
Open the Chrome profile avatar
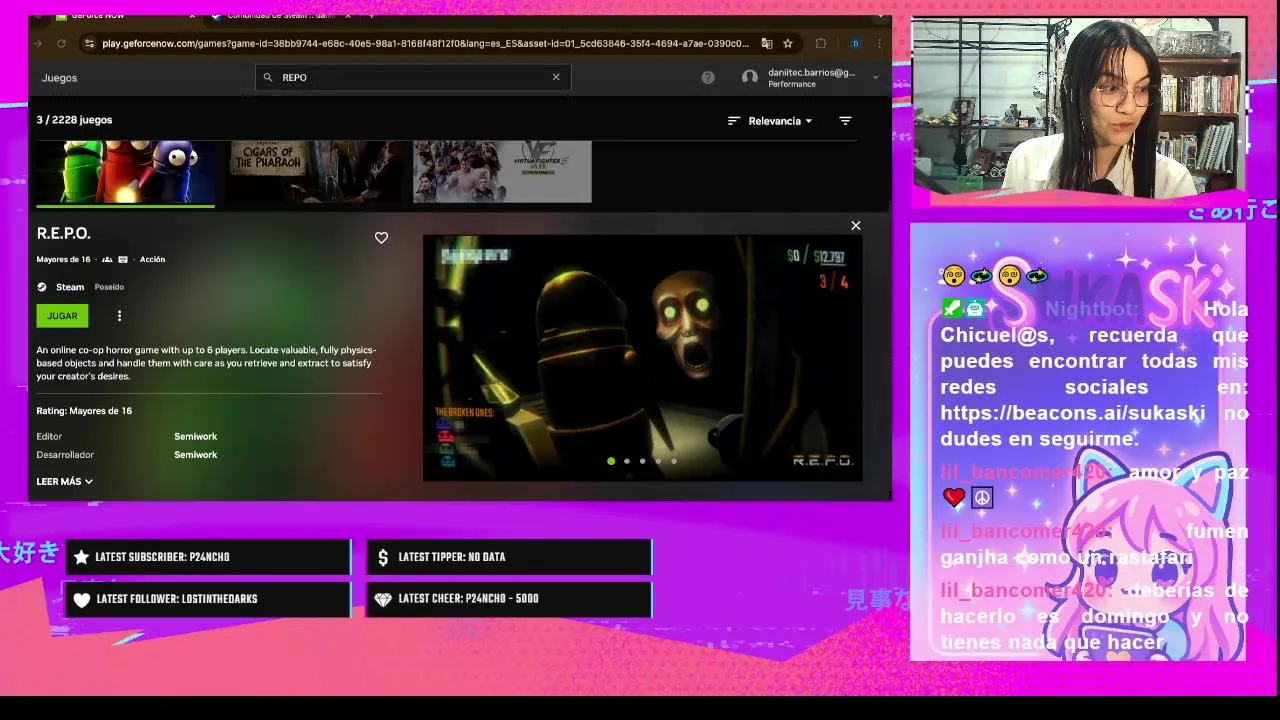tap(855, 43)
